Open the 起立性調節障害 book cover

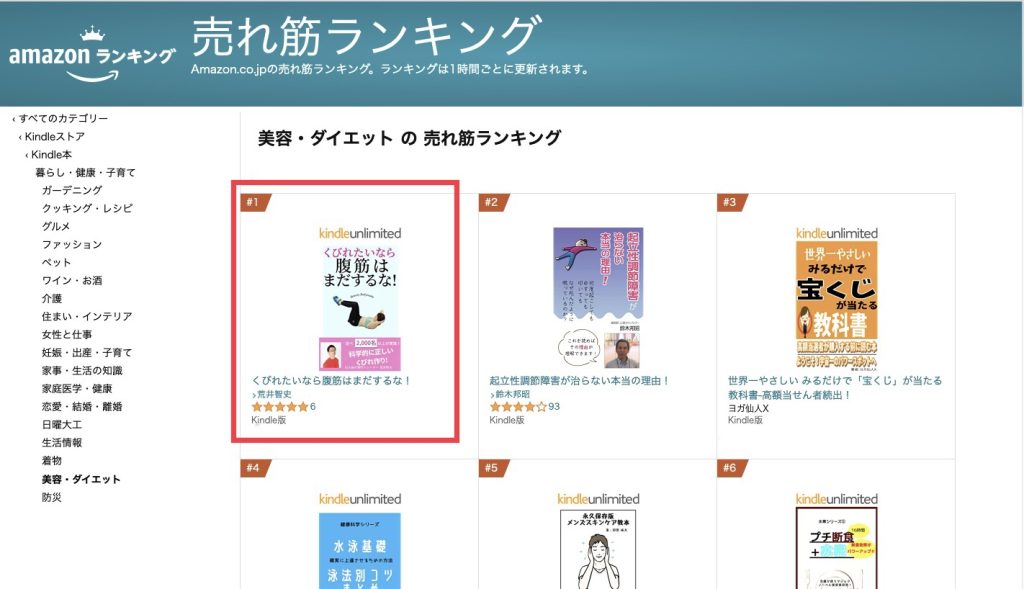point(598,298)
